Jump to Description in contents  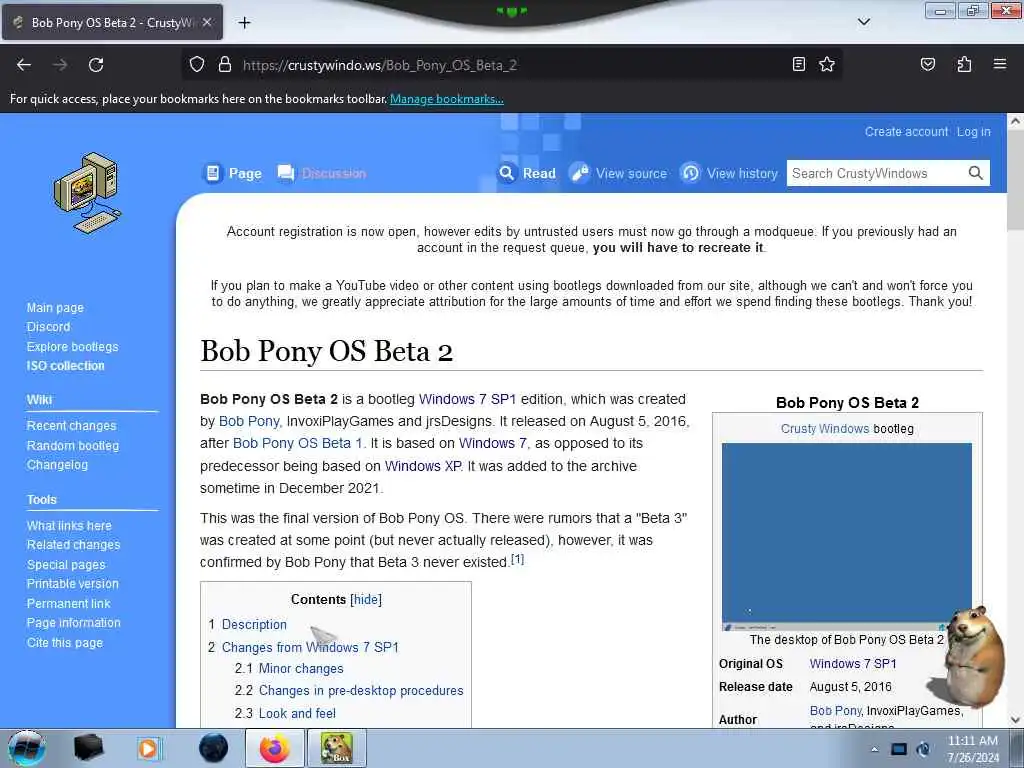click(x=254, y=624)
